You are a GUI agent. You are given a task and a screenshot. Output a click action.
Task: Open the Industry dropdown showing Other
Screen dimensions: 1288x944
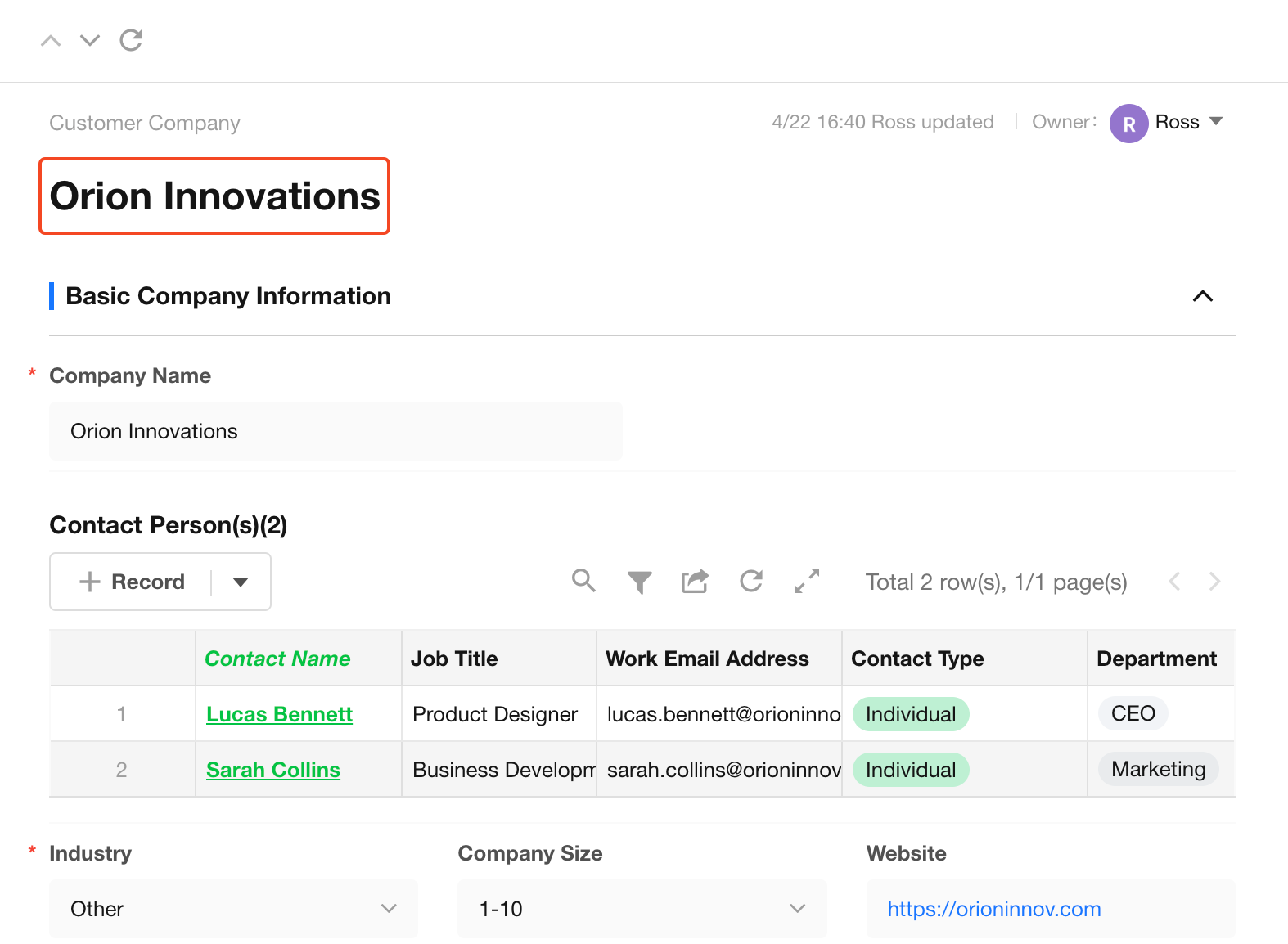233,909
